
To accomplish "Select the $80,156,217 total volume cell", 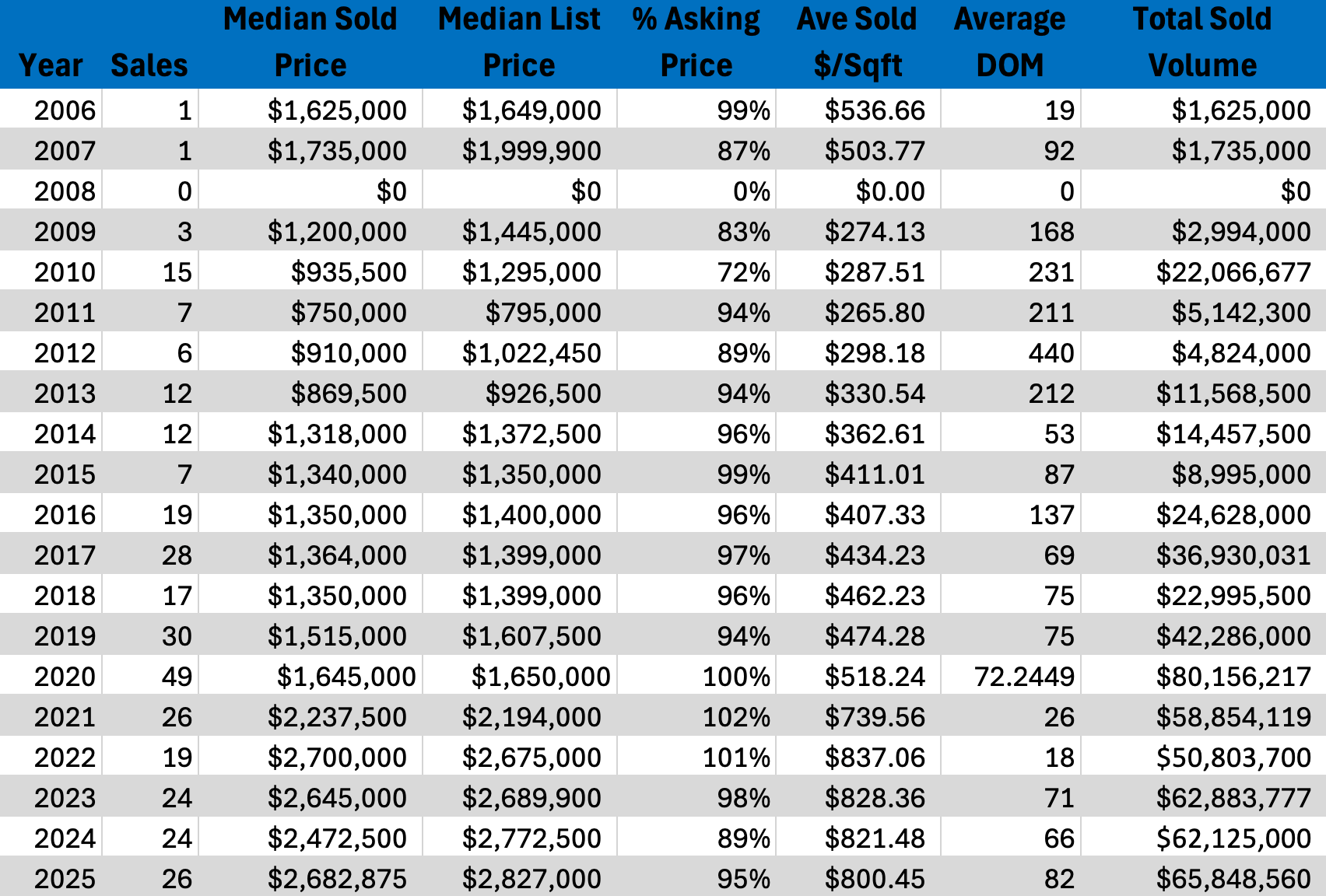I will tap(1233, 677).
